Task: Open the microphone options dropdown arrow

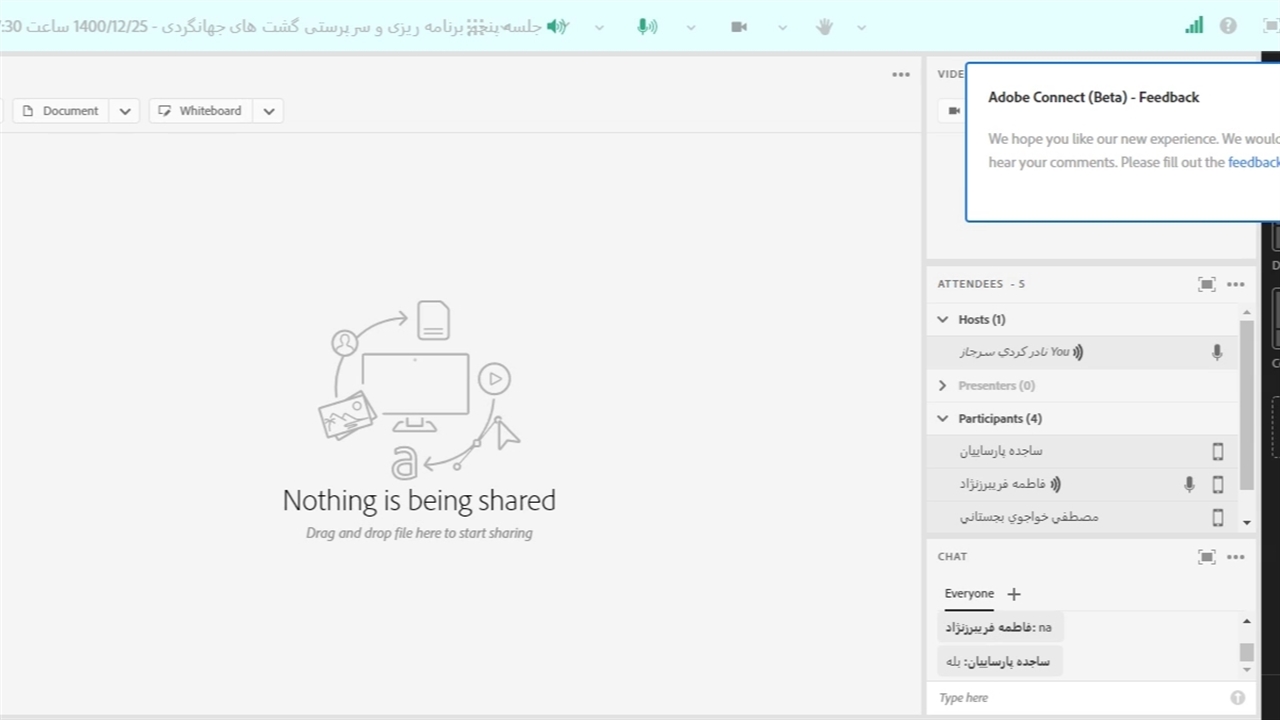Action: coord(690,27)
